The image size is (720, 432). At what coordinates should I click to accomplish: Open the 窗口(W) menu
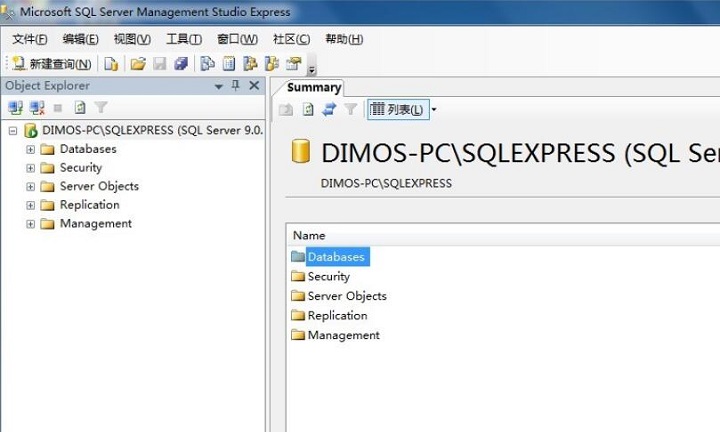(237, 39)
